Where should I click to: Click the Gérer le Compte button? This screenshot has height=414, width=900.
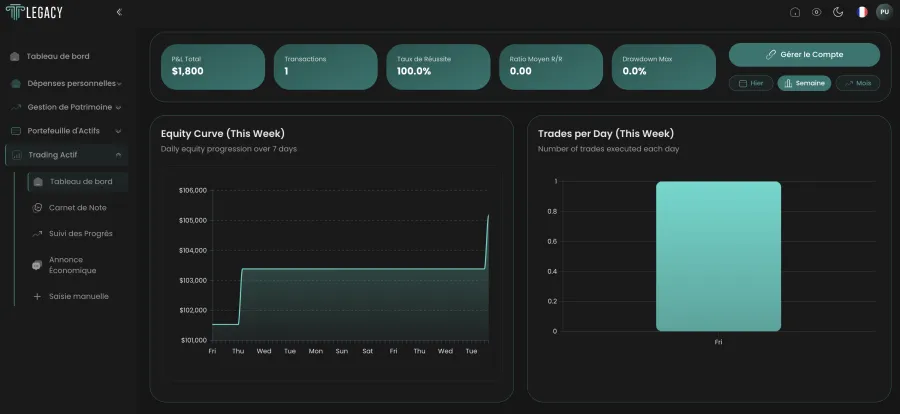click(804, 55)
